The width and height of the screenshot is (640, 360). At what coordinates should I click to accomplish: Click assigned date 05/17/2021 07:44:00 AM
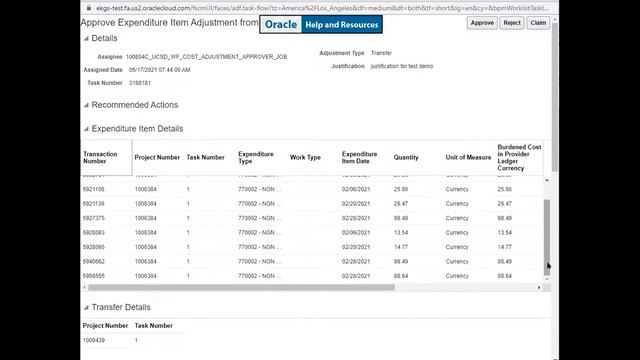pyautogui.click(x=160, y=70)
